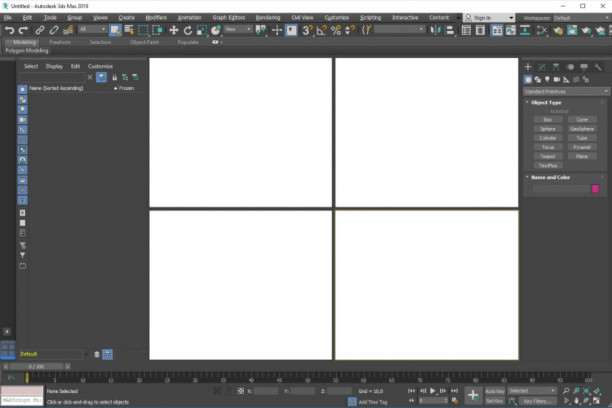Click the object name input field
Screen dimensions: 612x408
coord(561,189)
